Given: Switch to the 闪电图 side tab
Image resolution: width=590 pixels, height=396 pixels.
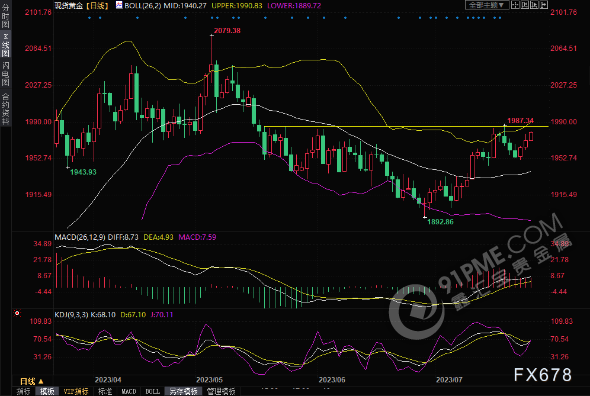Looking at the screenshot, I should (x=5, y=73).
